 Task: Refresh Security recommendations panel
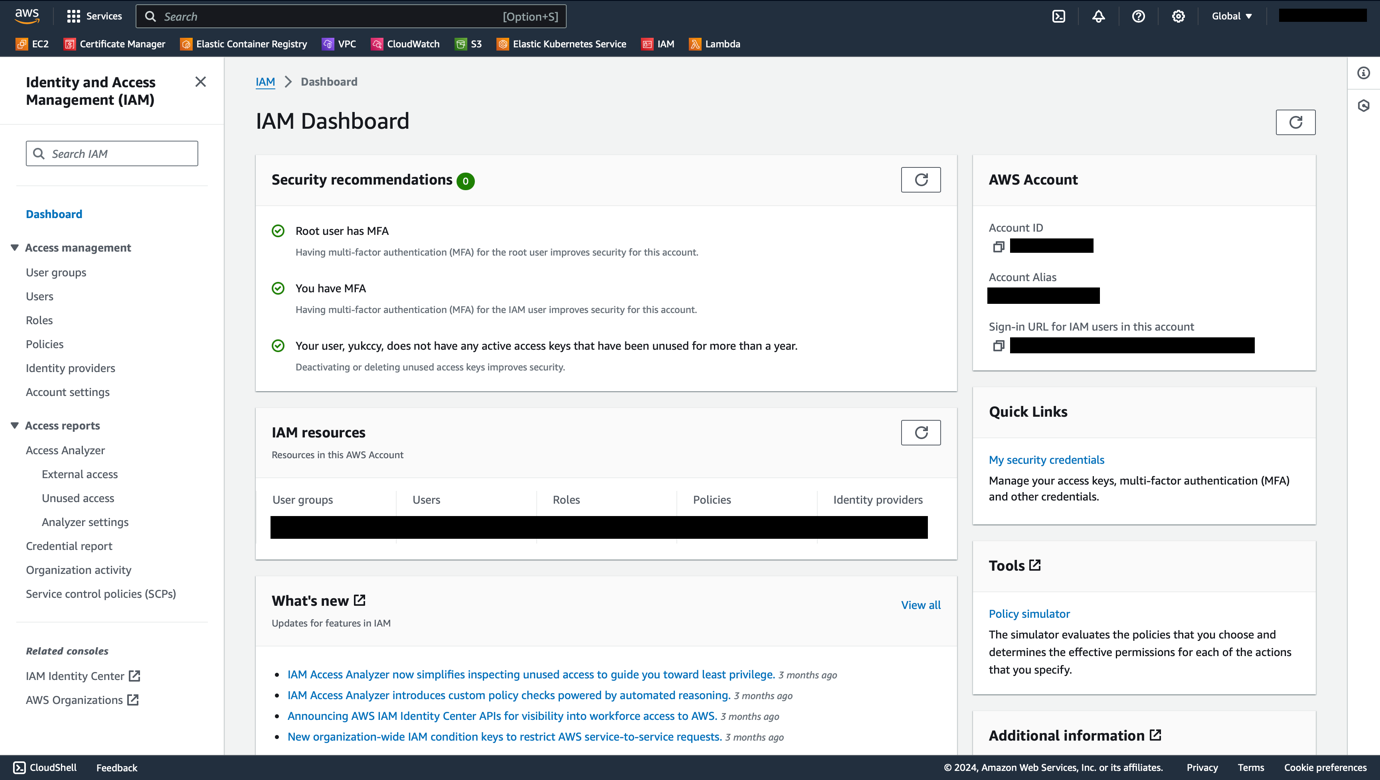(920, 180)
